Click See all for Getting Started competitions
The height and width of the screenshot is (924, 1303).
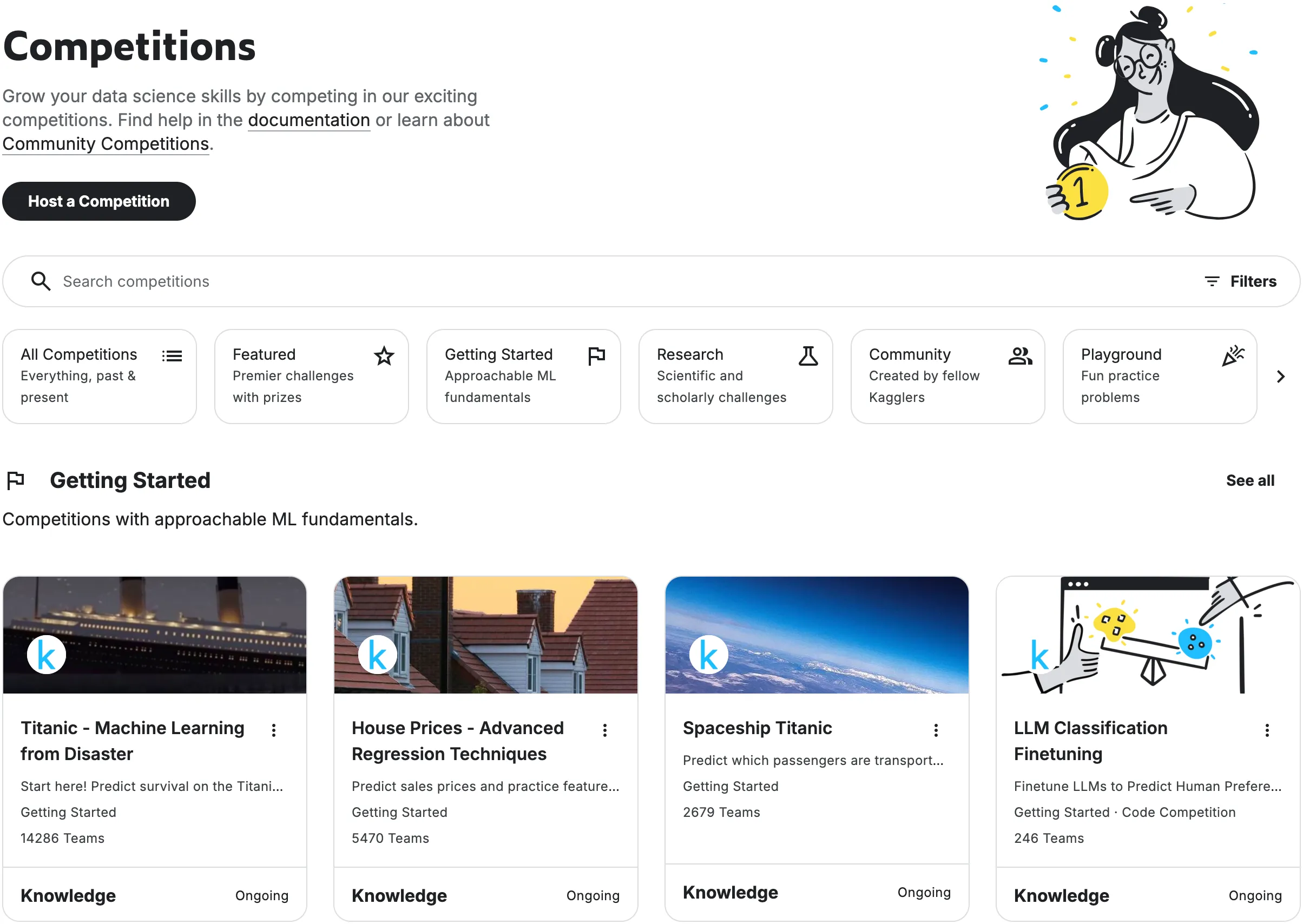(x=1250, y=480)
